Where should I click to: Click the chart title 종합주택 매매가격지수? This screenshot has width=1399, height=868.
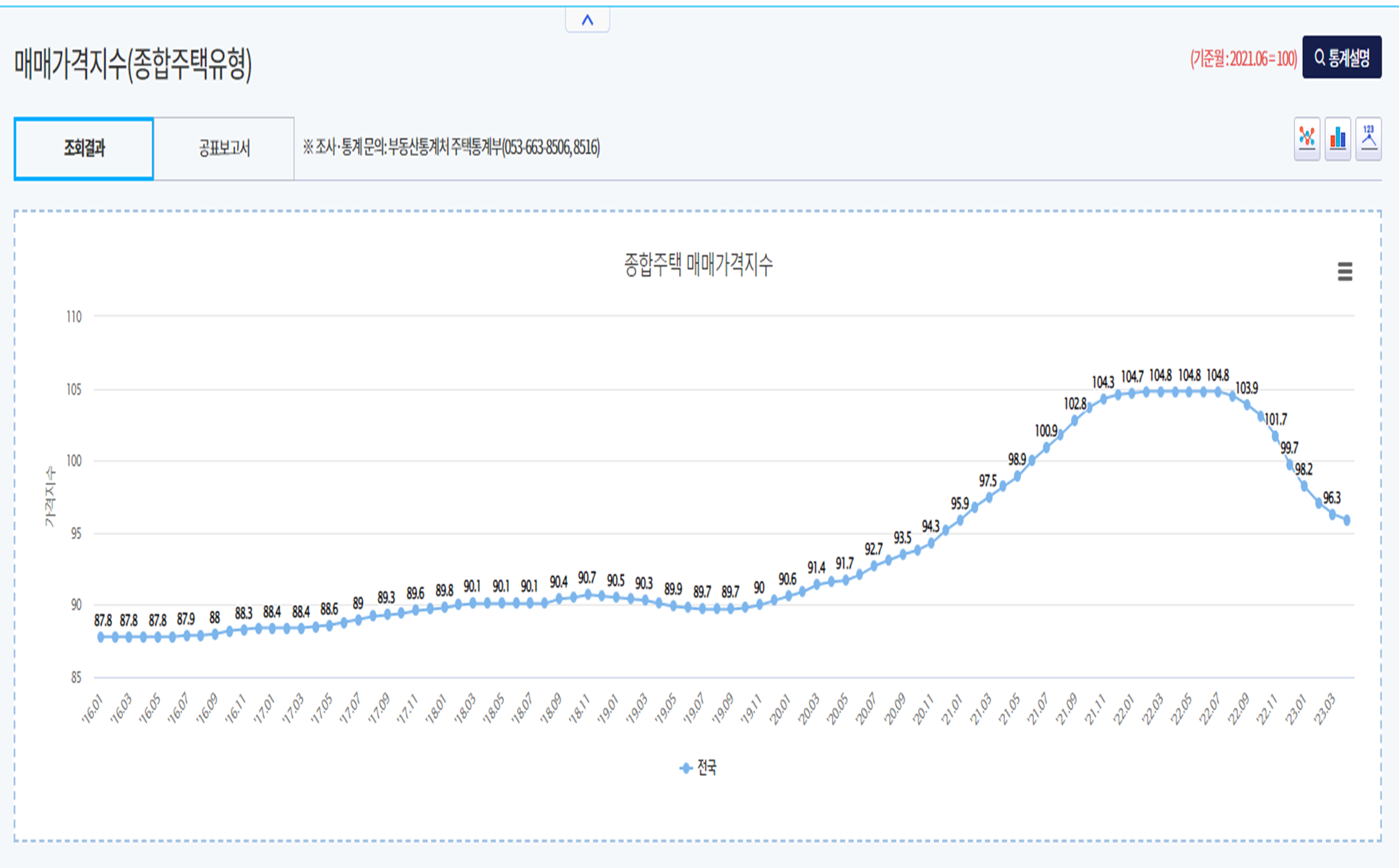(698, 265)
